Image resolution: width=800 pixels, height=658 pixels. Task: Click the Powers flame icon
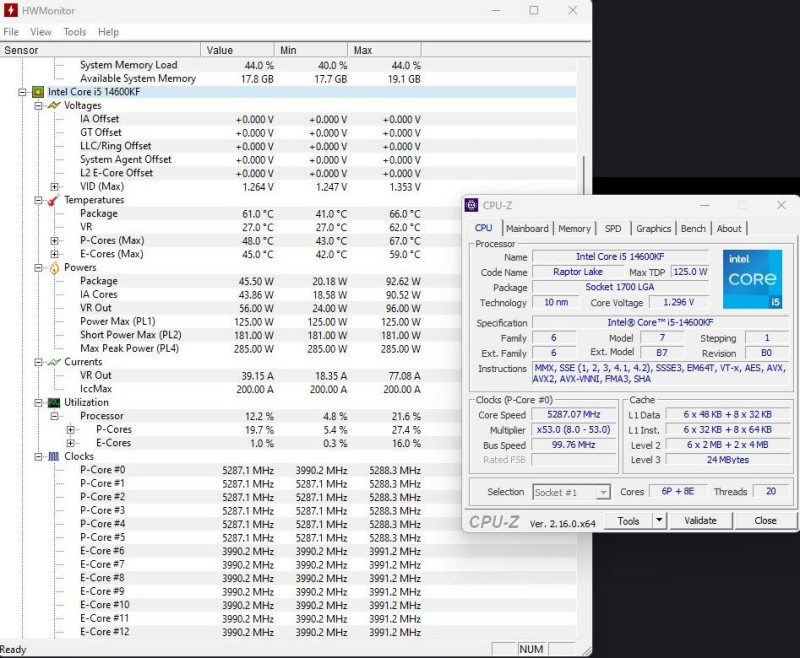(54, 268)
